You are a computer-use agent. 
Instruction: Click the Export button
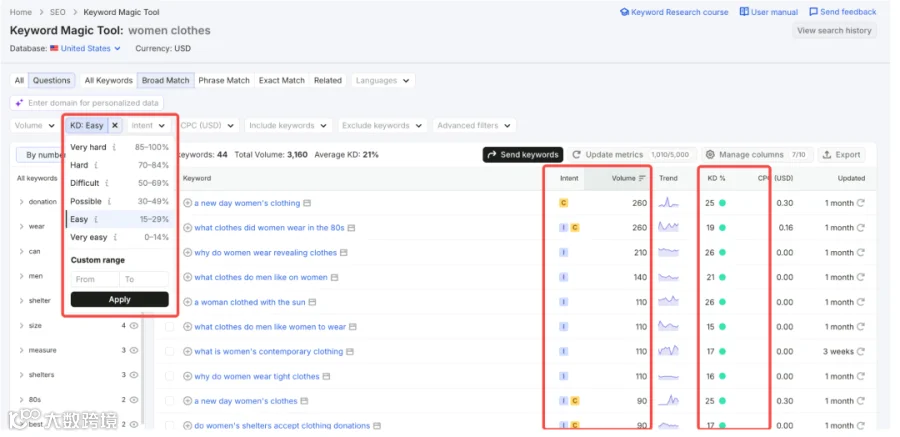pos(841,154)
